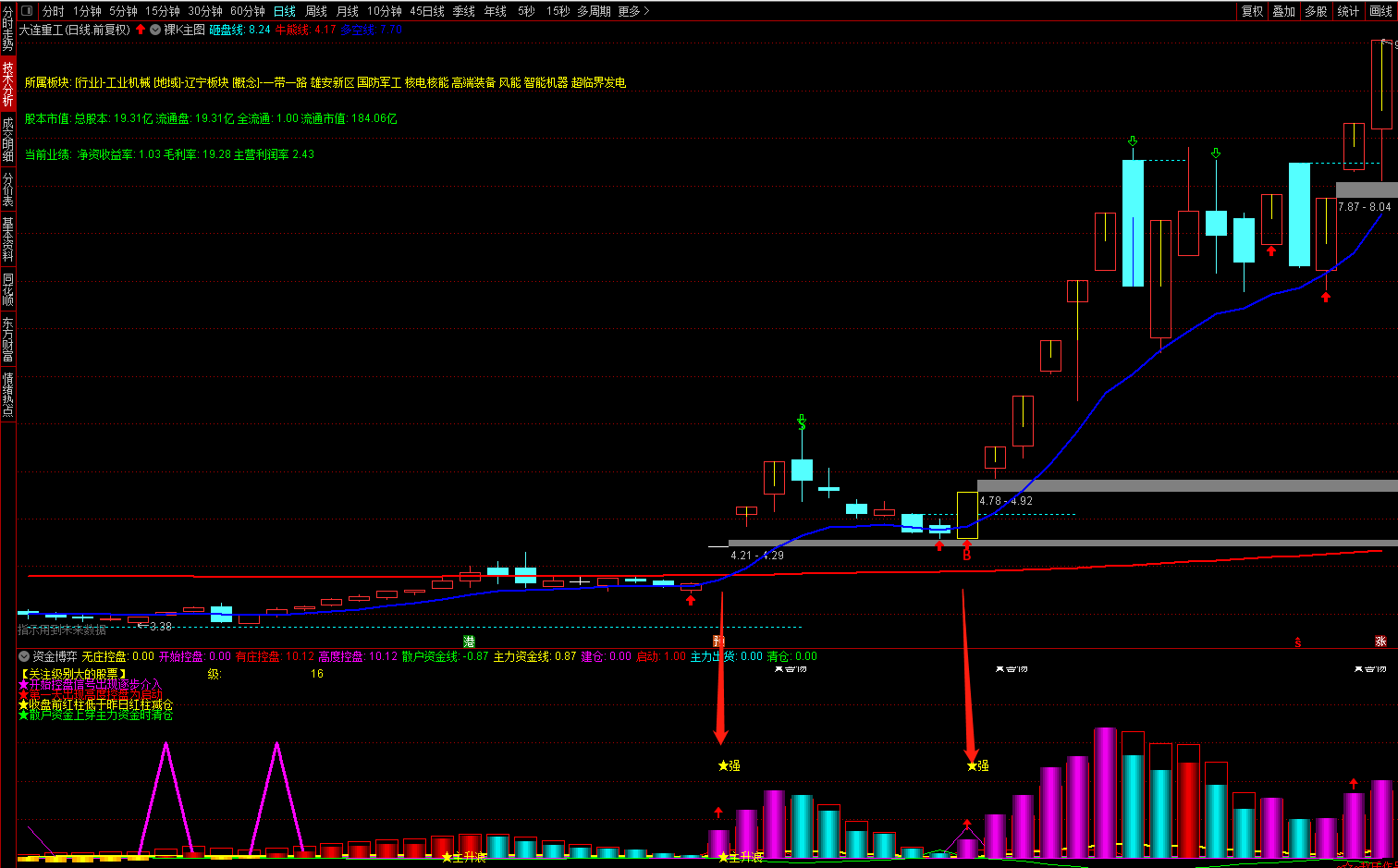
Task: Expand the 更多 periods menu
Action: (633, 11)
